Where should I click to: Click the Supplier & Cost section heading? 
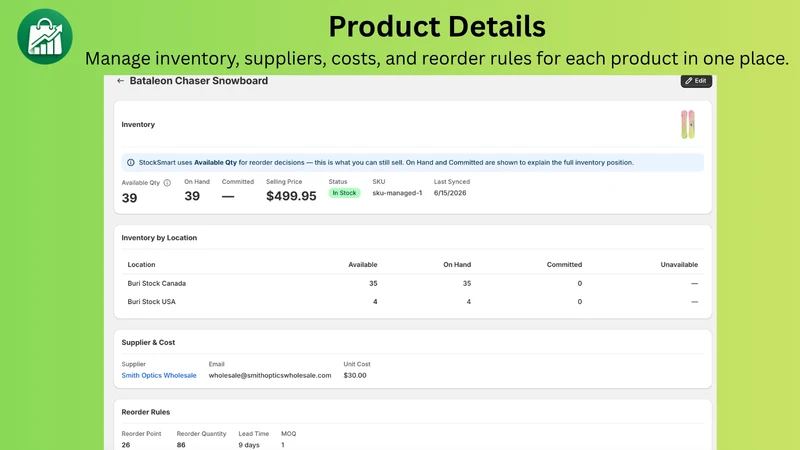click(148, 342)
